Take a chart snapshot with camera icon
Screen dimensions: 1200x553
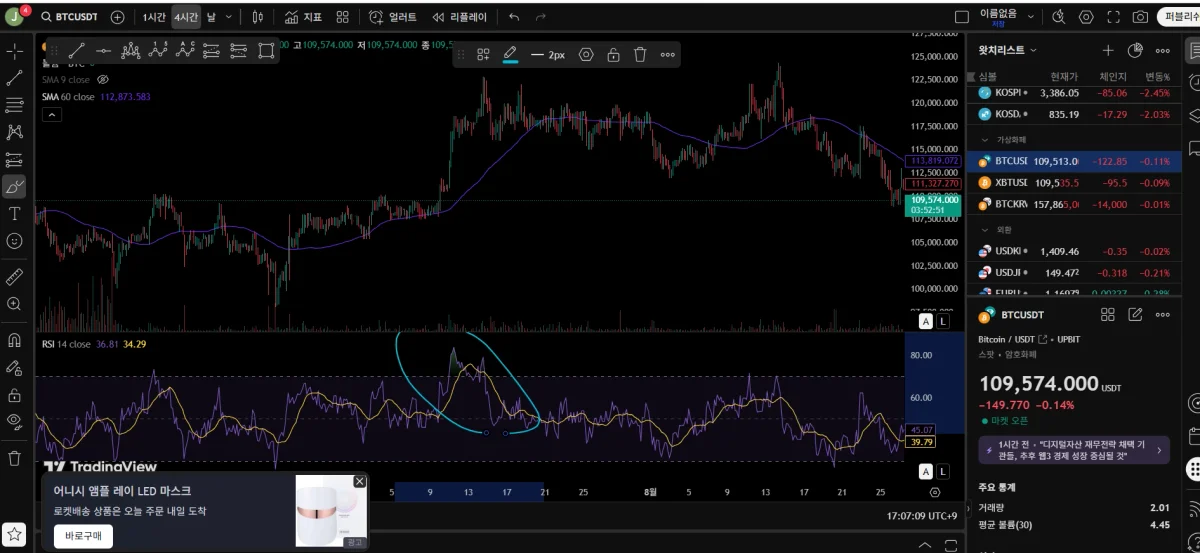point(1140,17)
